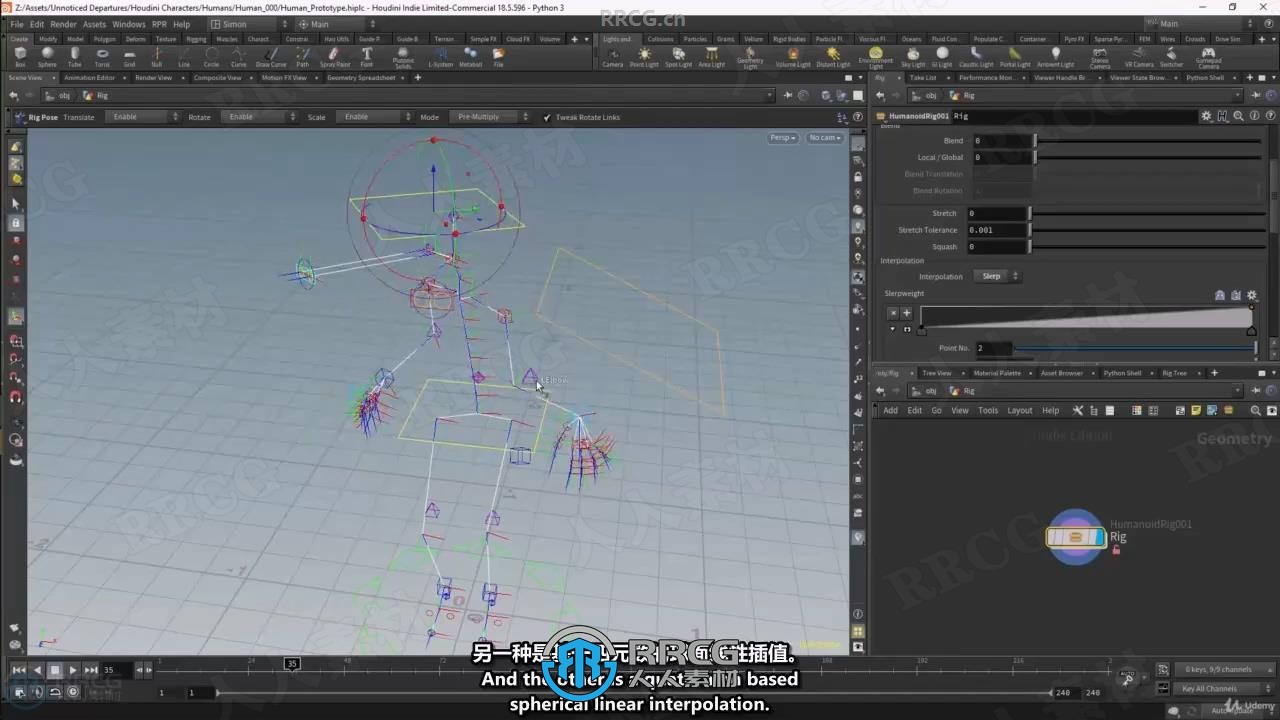Screen dimensions: 1280x720
Task: Open Scale Enable dropdown
Action: click(x=373, y=117)
